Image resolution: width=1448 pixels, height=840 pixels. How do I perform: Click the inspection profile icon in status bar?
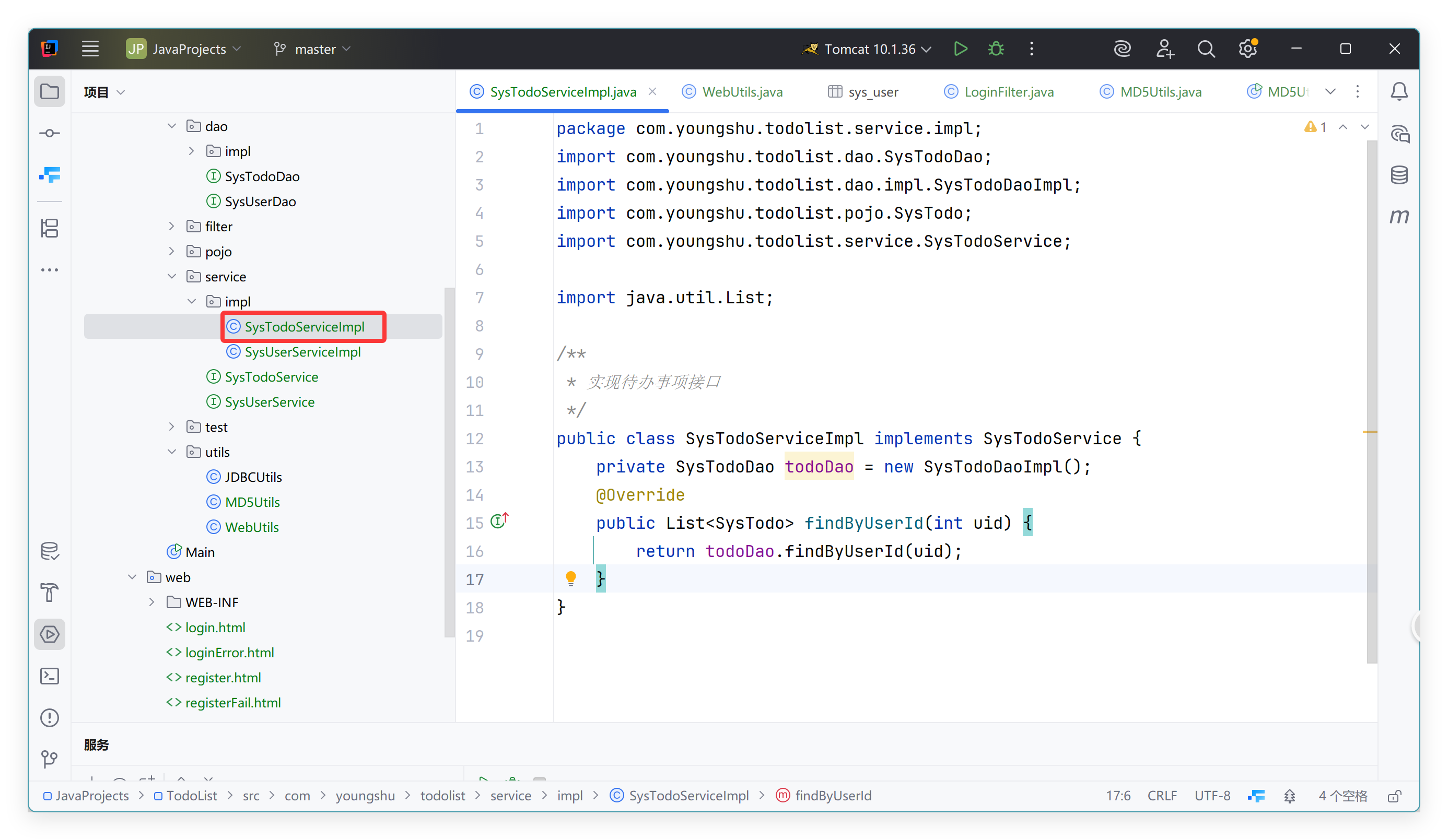click(x=1290, y=796)
